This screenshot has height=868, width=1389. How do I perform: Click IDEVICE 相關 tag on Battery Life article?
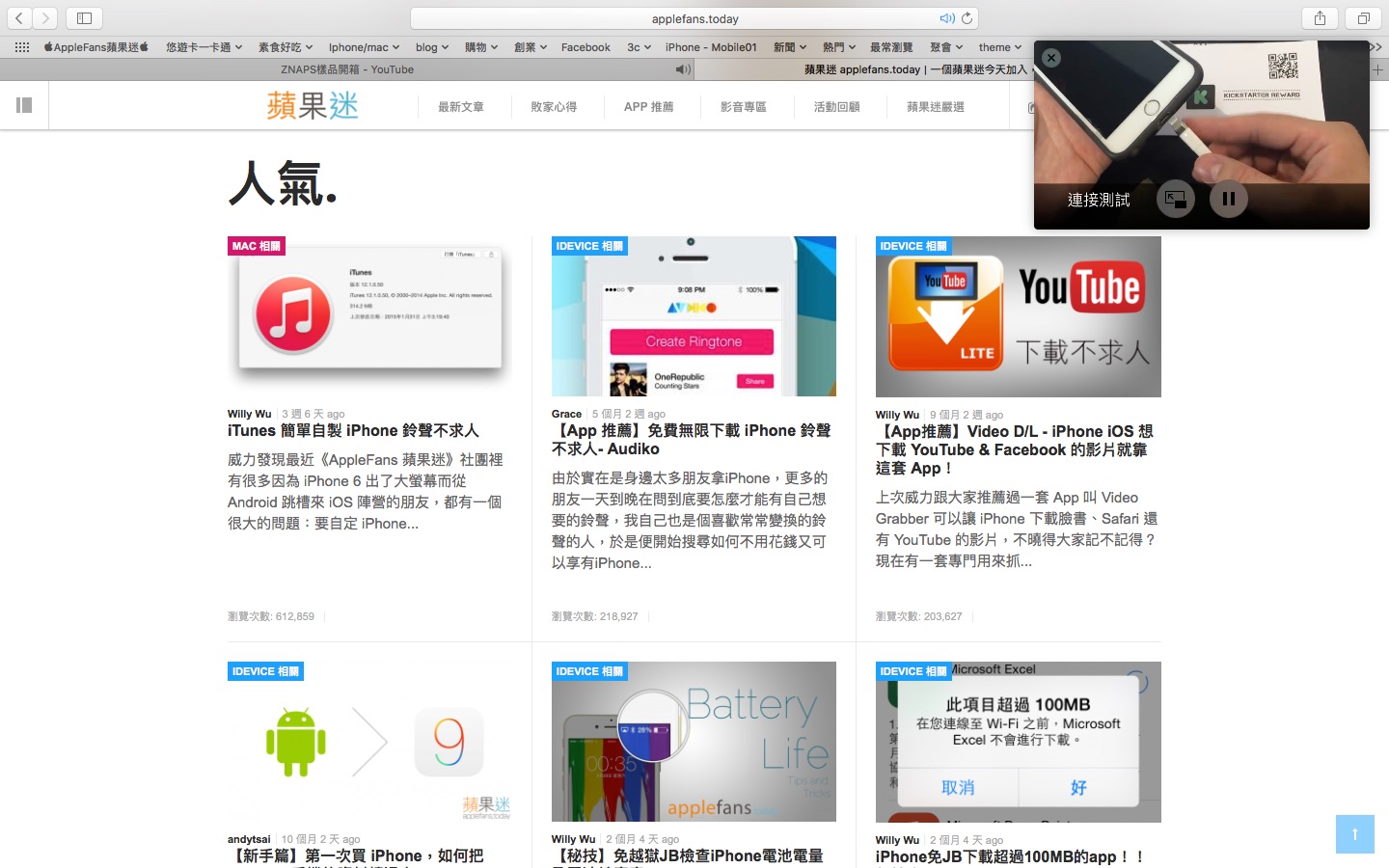(589, 671)
